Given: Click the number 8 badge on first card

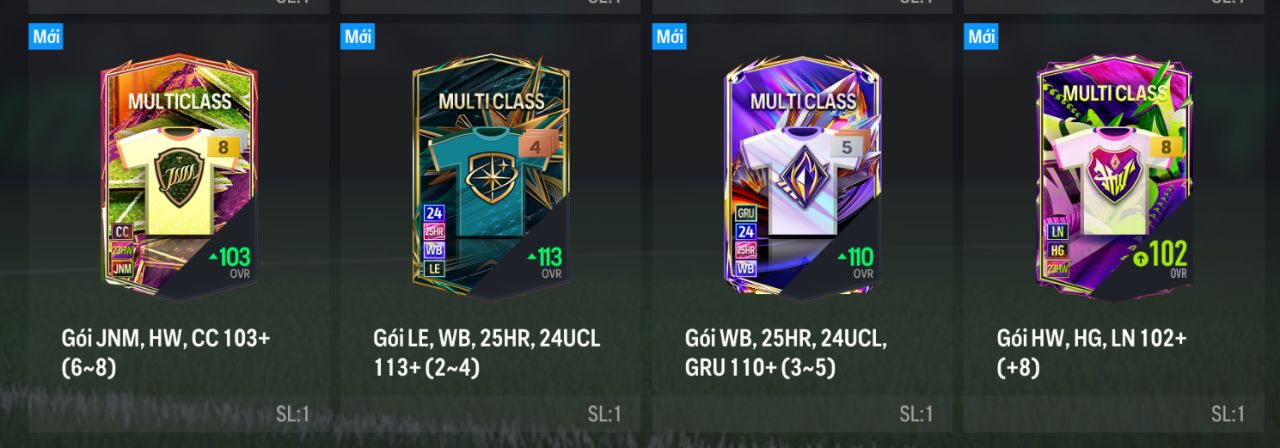Looking at the screenshot, I should click(224, 148).
